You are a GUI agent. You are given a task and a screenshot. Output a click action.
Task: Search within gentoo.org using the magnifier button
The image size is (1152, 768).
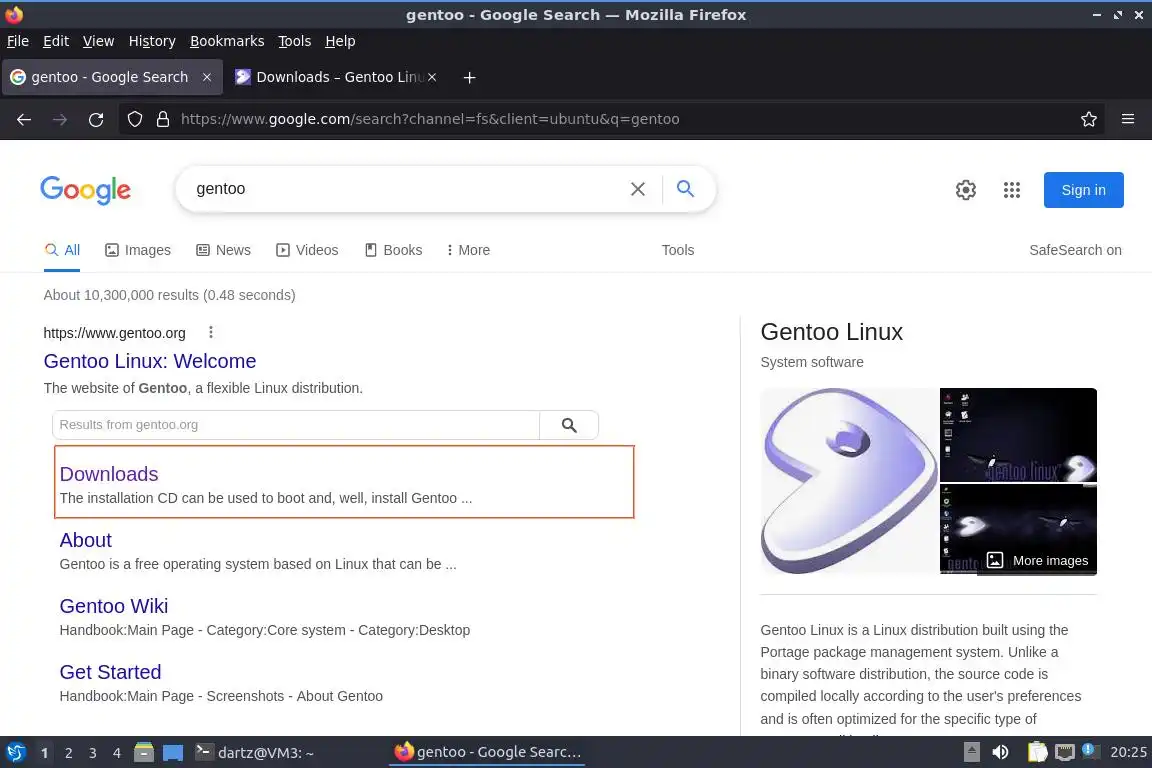569,425
